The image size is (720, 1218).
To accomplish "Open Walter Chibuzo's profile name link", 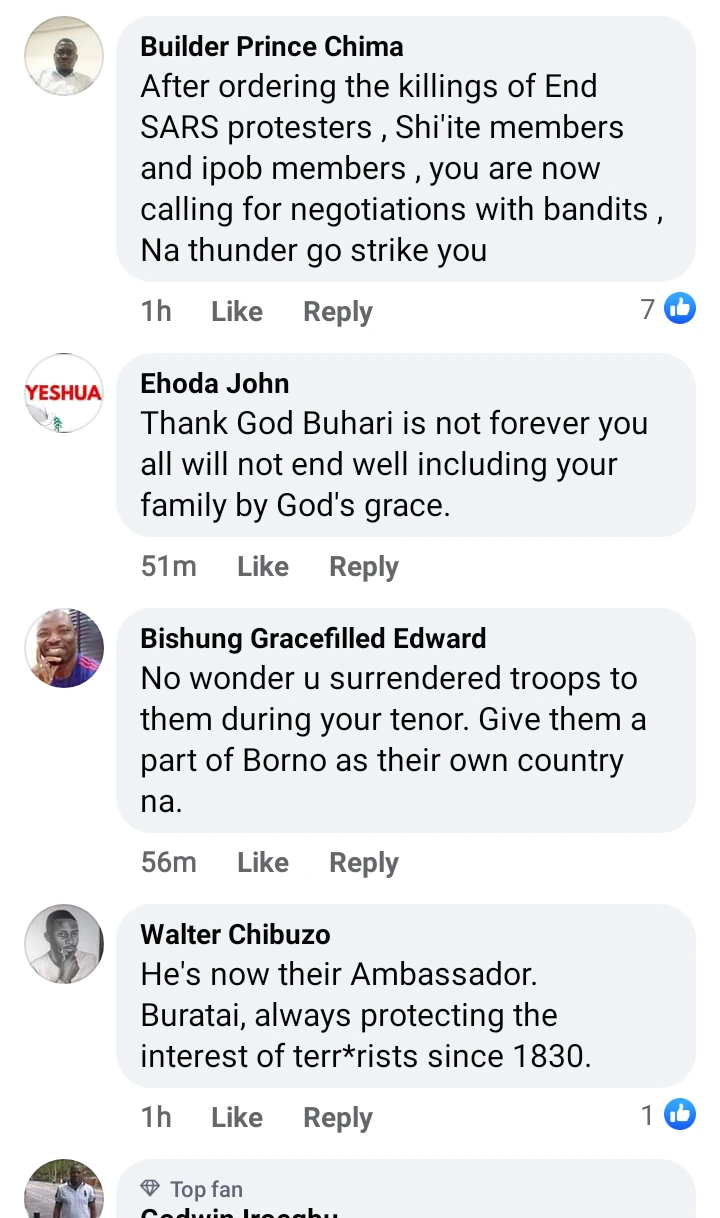I will (x=235, y=935).
